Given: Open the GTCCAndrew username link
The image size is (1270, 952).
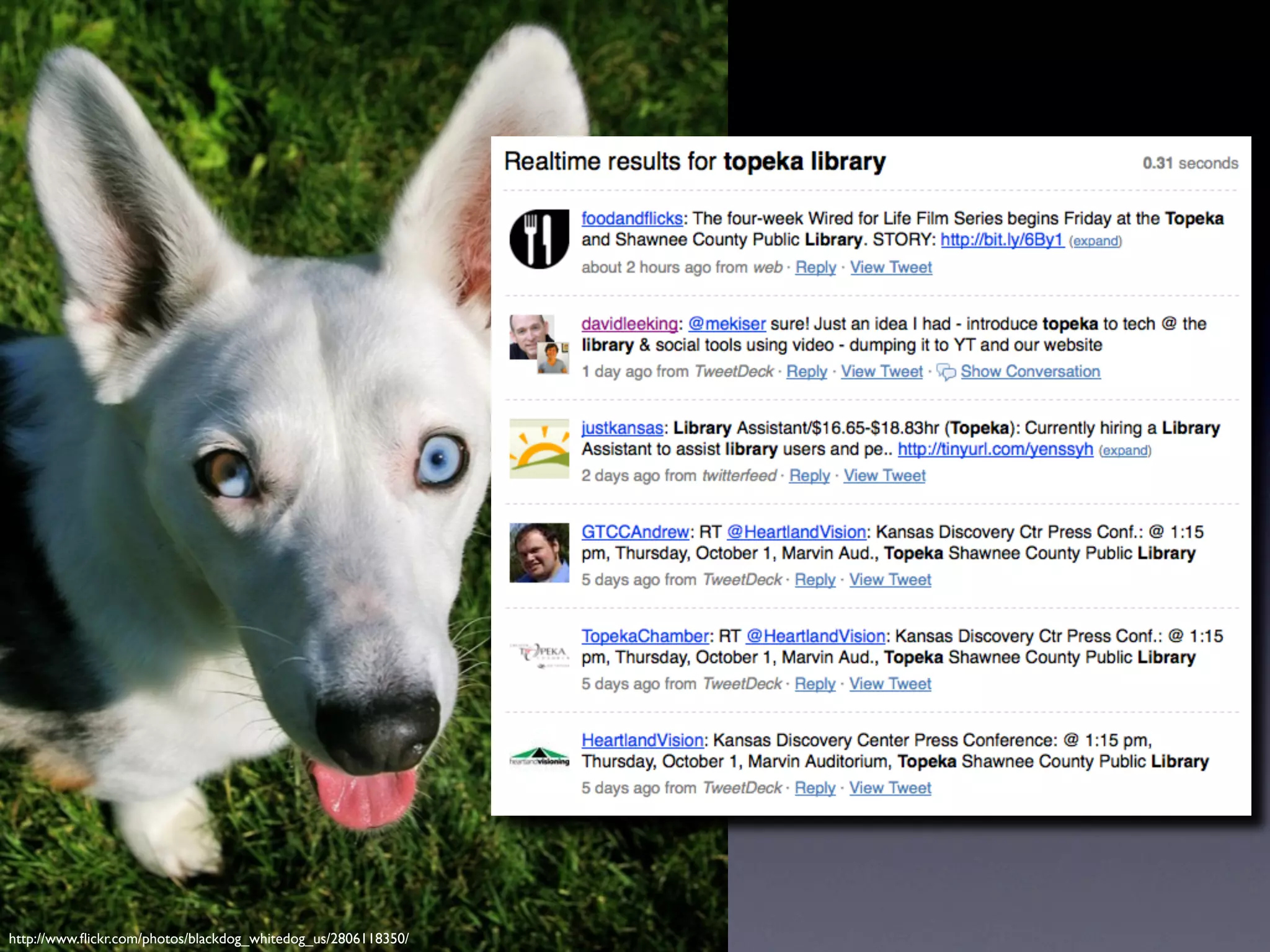Looking at the screenshot, I should point(635,532).
